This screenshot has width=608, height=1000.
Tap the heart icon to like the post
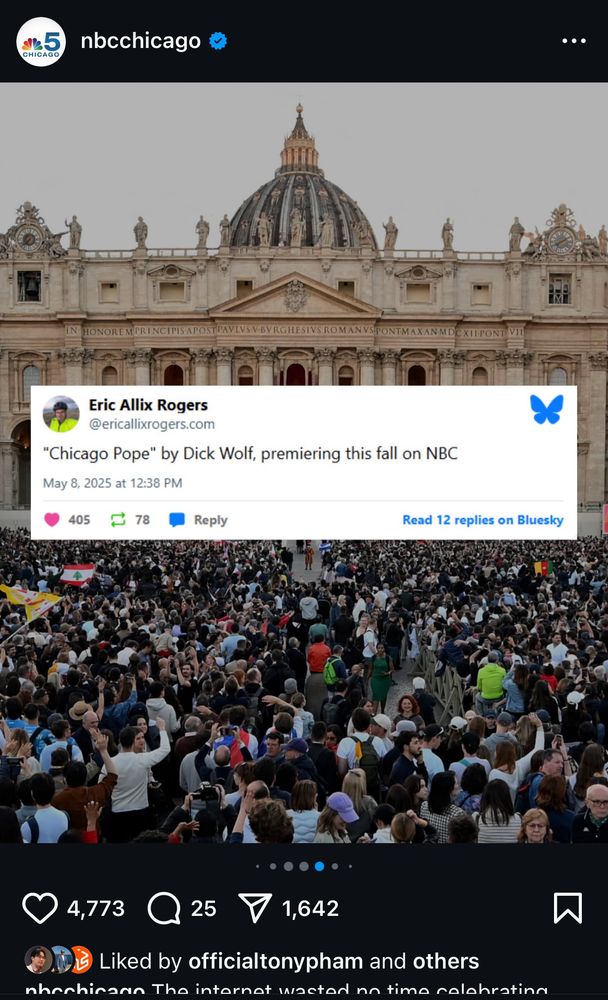(40, 908)
